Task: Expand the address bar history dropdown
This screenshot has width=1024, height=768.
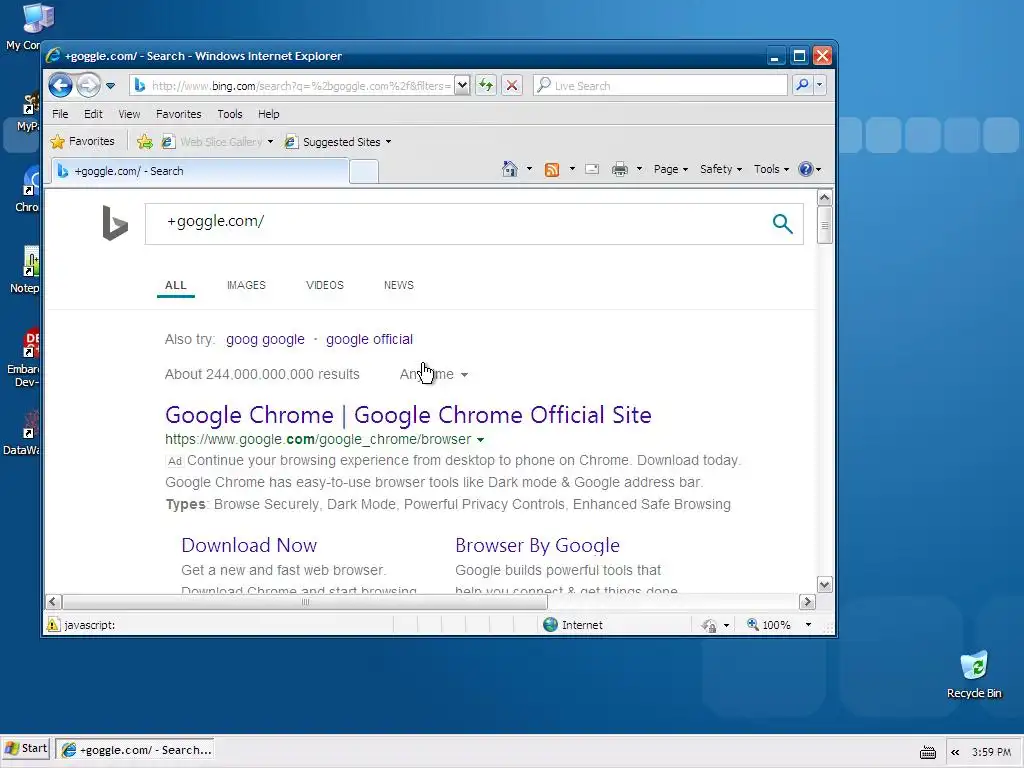Action: (x=462, y=86)
